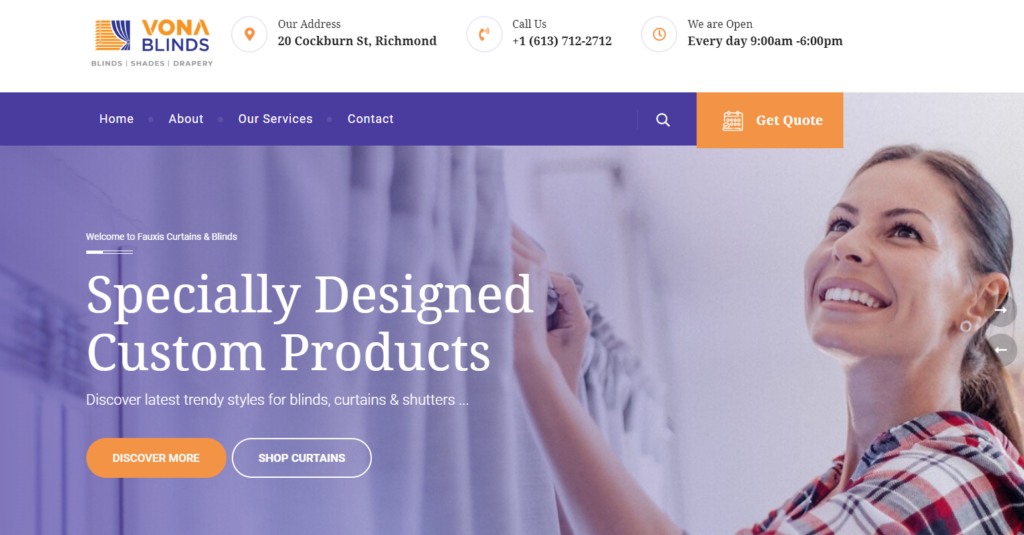The image size is (1024, 535).
Task: Click the Specially Designed Custom Products heading
Action: (x=310, y=323)
